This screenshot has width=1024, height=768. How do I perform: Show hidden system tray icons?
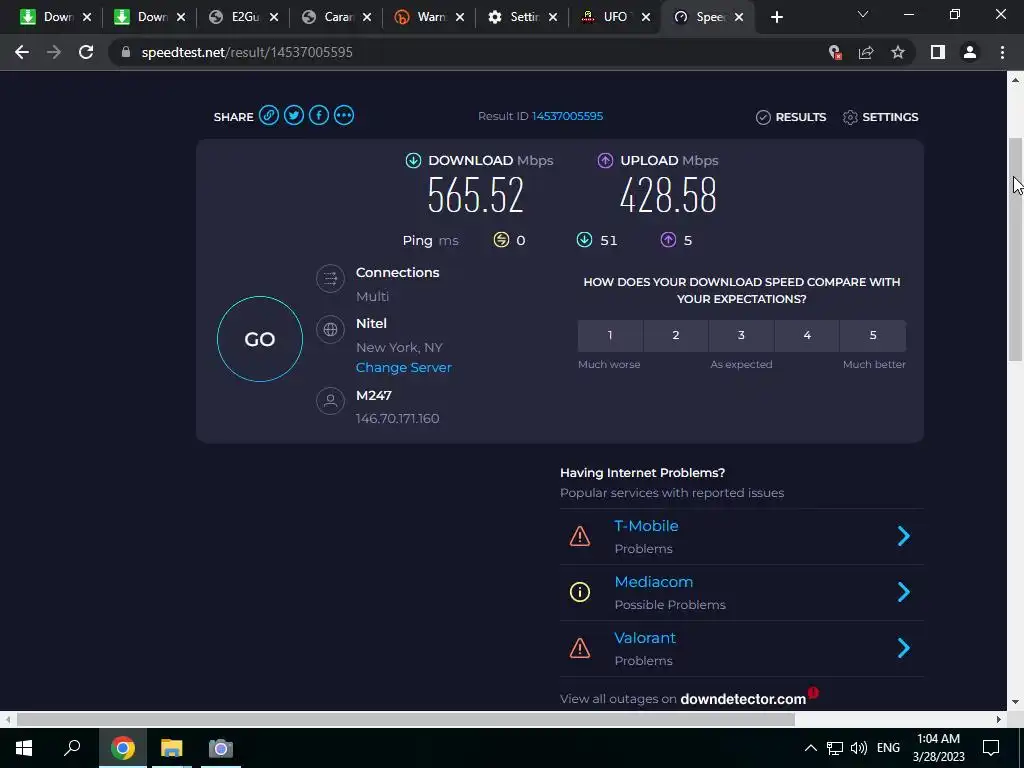pos(810,748)
